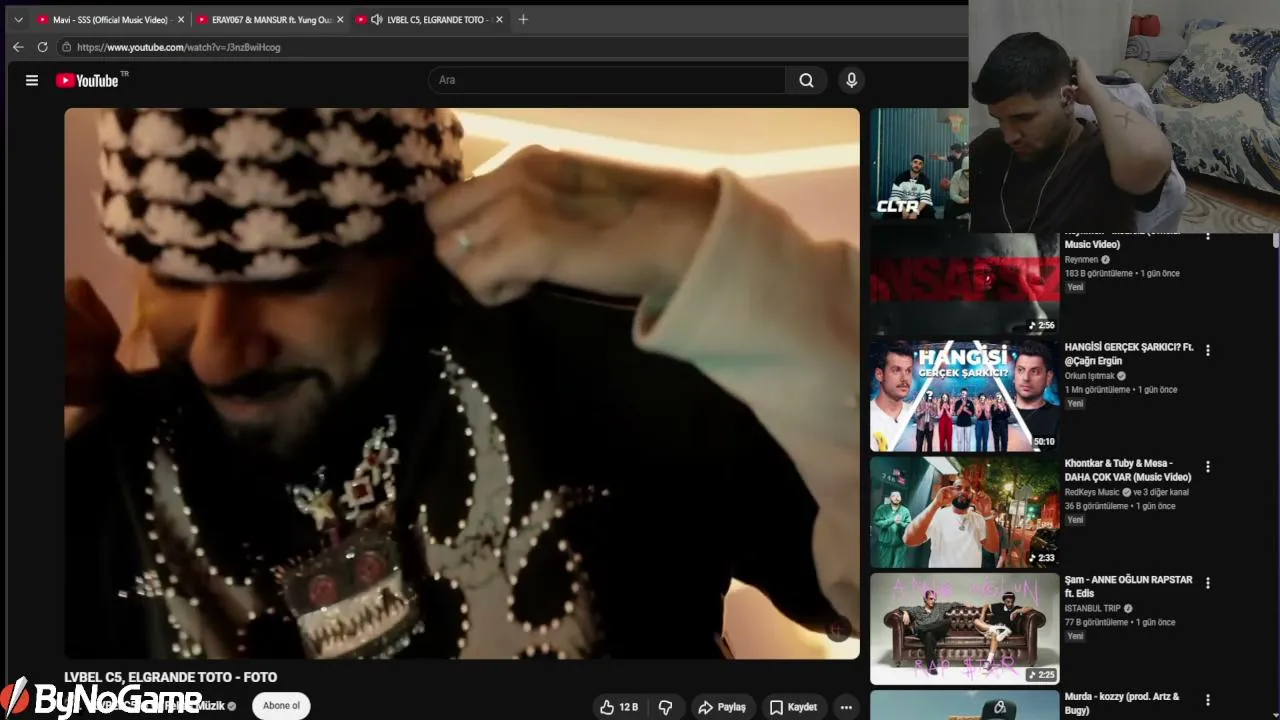Open options for Khontkar DAHA ÇOK VAR video

[1208, 467]
